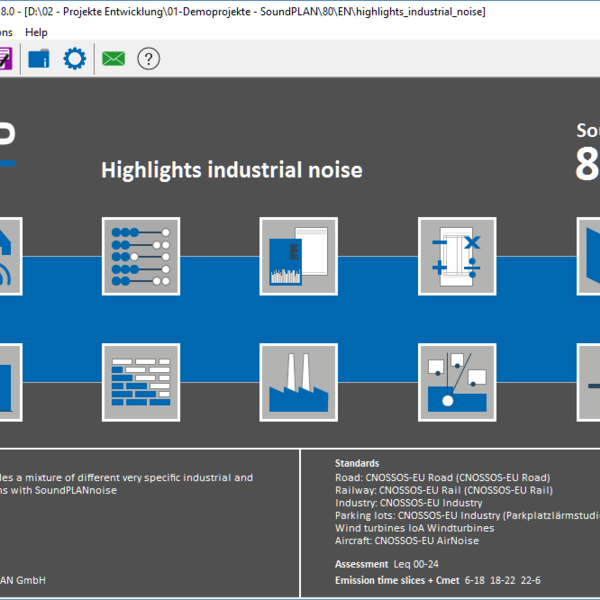
Task: Open settings with the blue gear icon
Action: (x=75, y=59)
